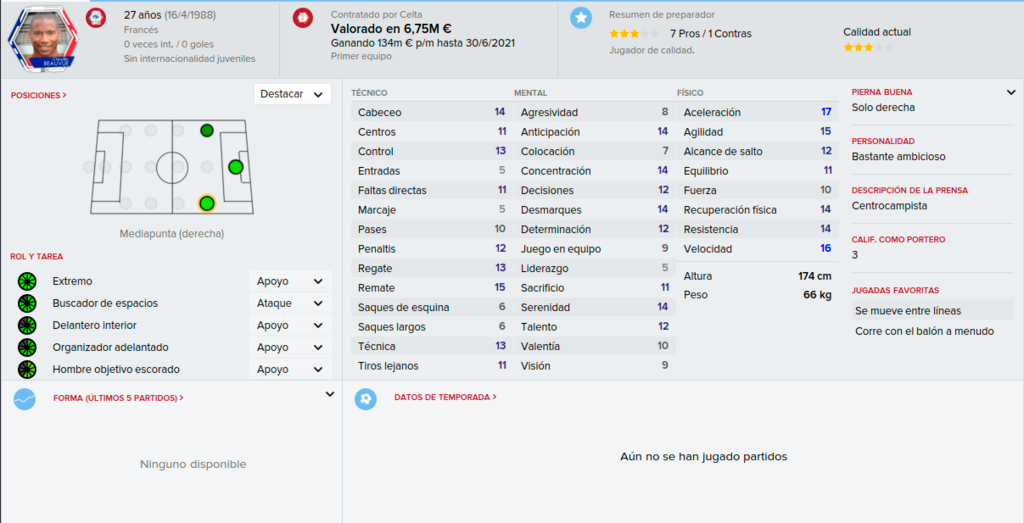Click the Extremo role suitability icon
The image size is (1024, 523).
click(x=27, y=281)
